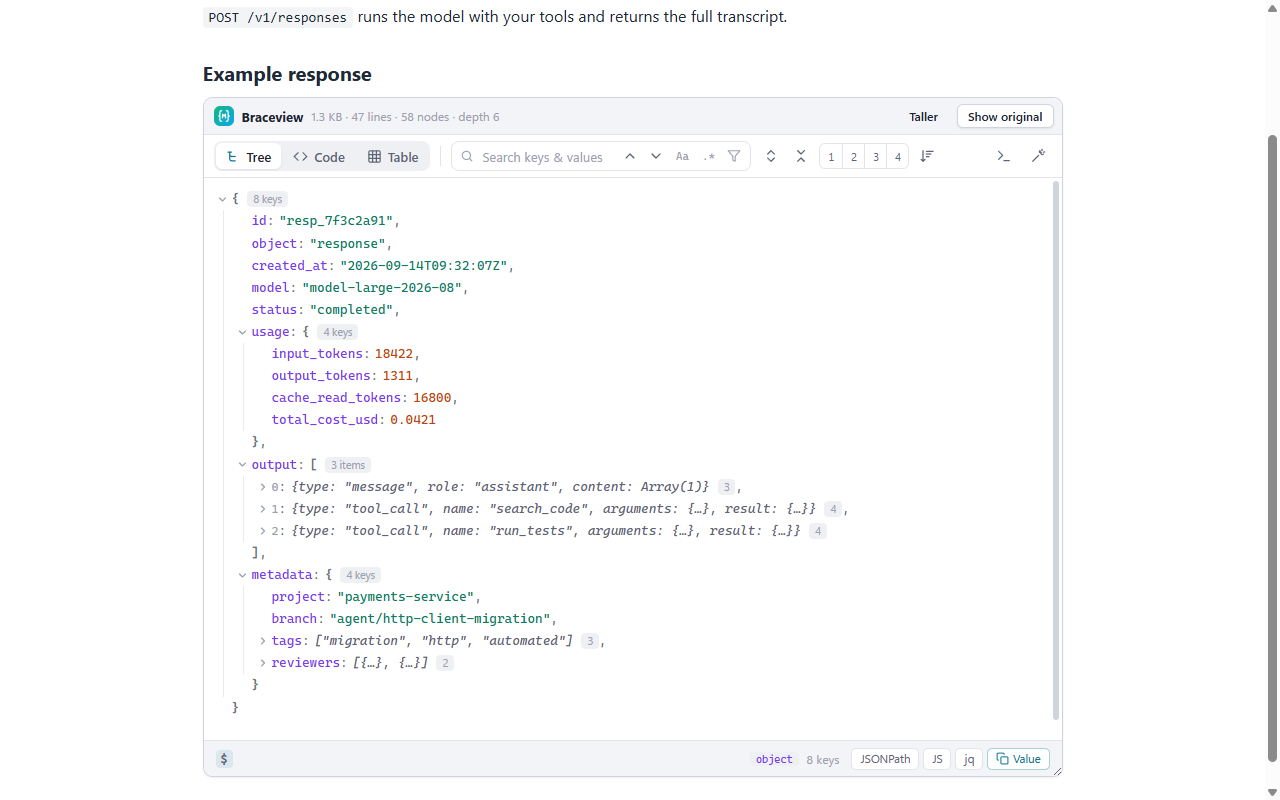Toggle regex search mode (.*)

click(708, 156)
